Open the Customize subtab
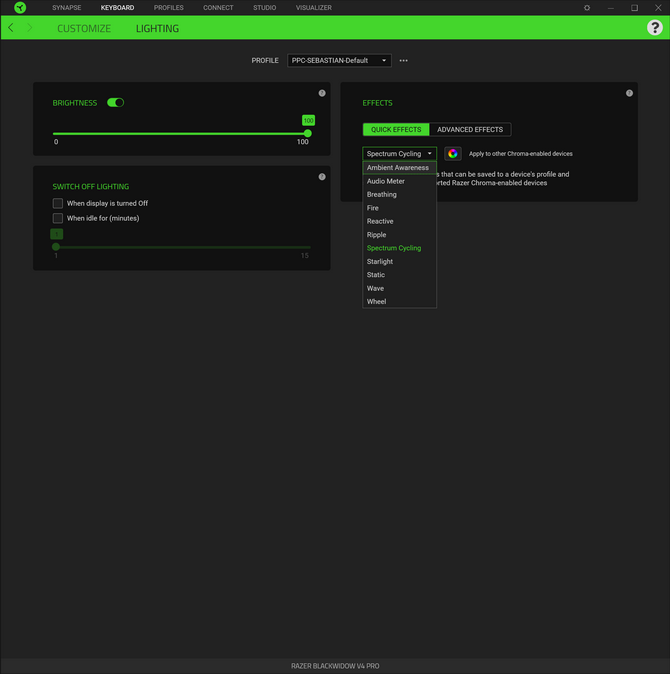 pyautogui.click(x=84, y=28)
